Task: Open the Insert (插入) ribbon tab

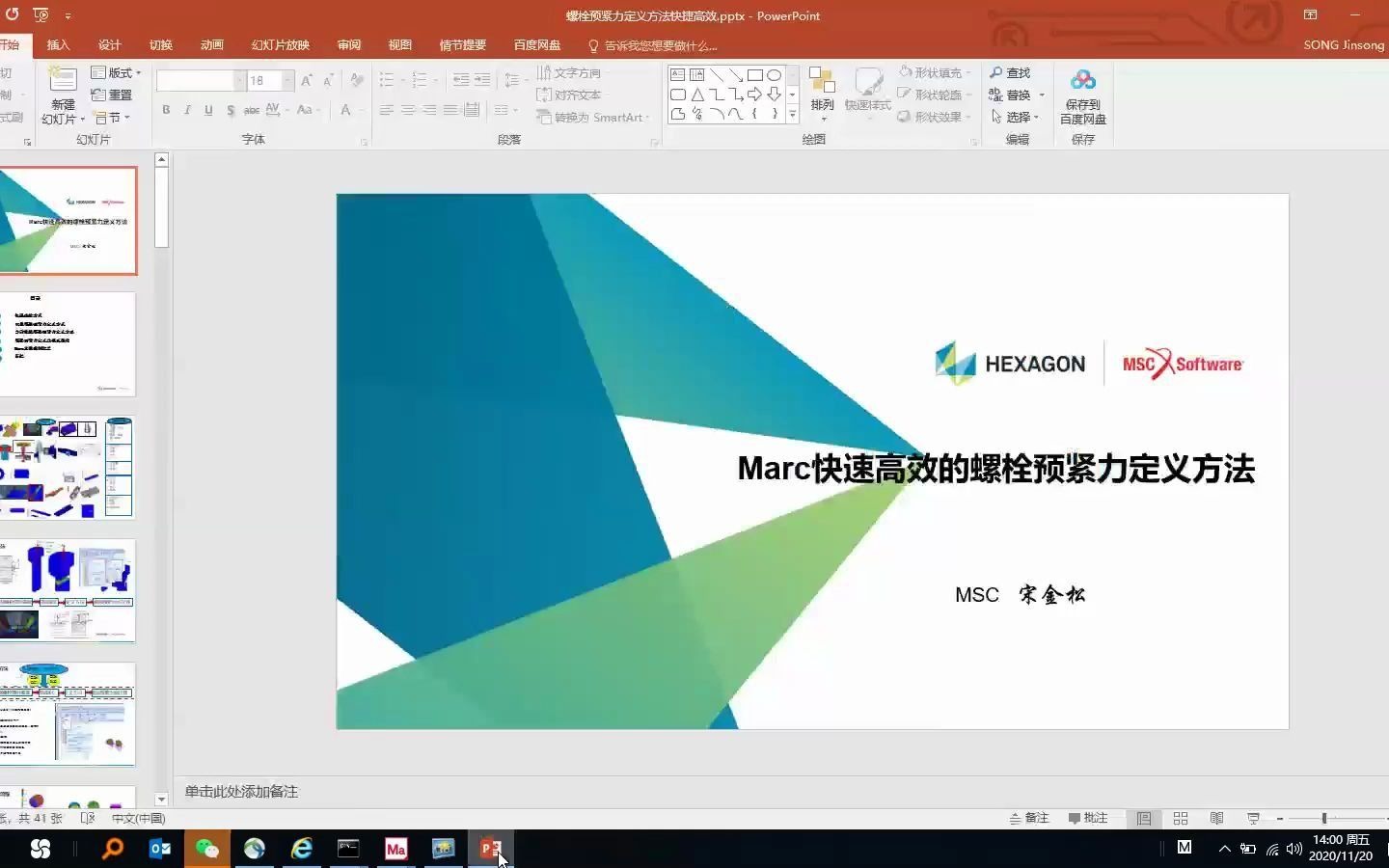Action: click(59, 45)
